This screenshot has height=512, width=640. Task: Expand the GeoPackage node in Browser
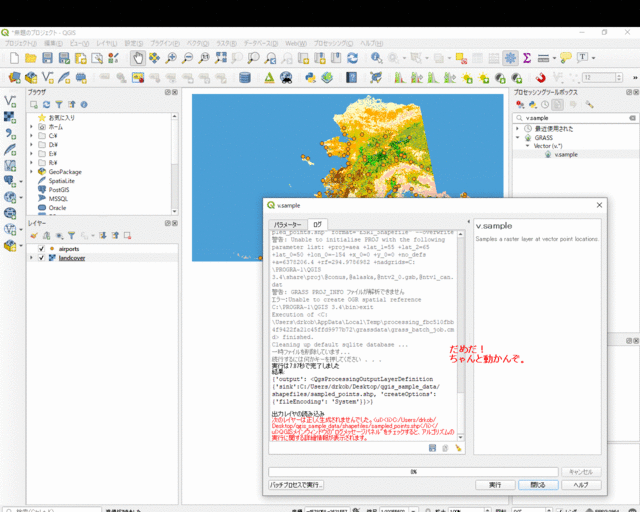31,172
